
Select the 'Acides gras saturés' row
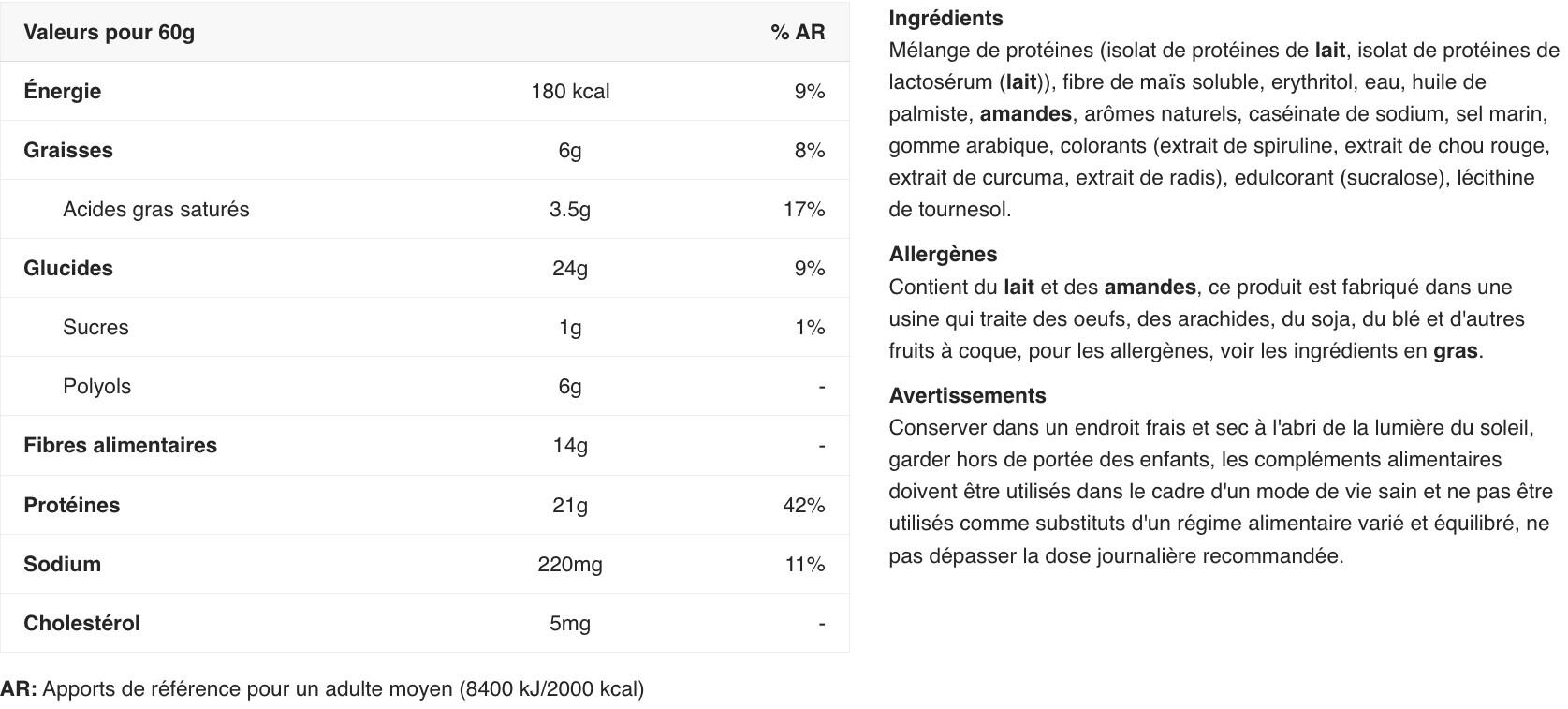(425, 209)
